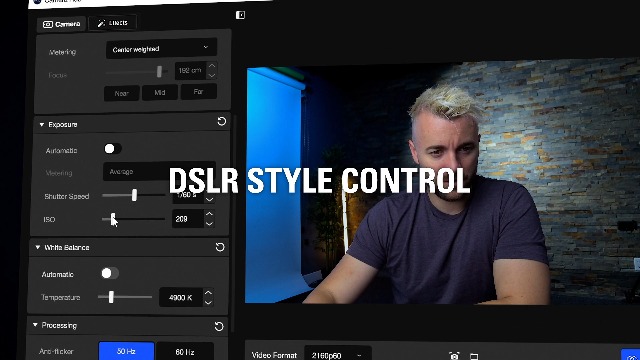Click the Temperature slider handle
This screenshot has height=360, width=640.
111,297
